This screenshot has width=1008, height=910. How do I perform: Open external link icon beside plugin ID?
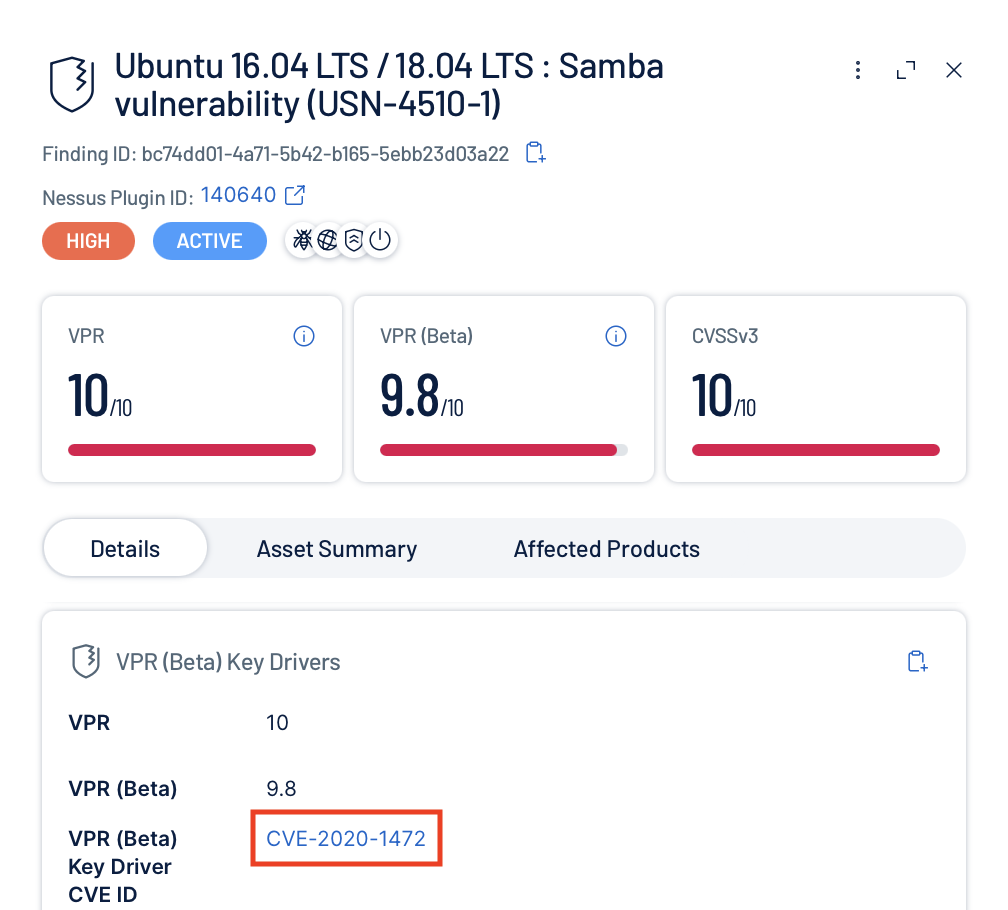(x=294, y=195)
